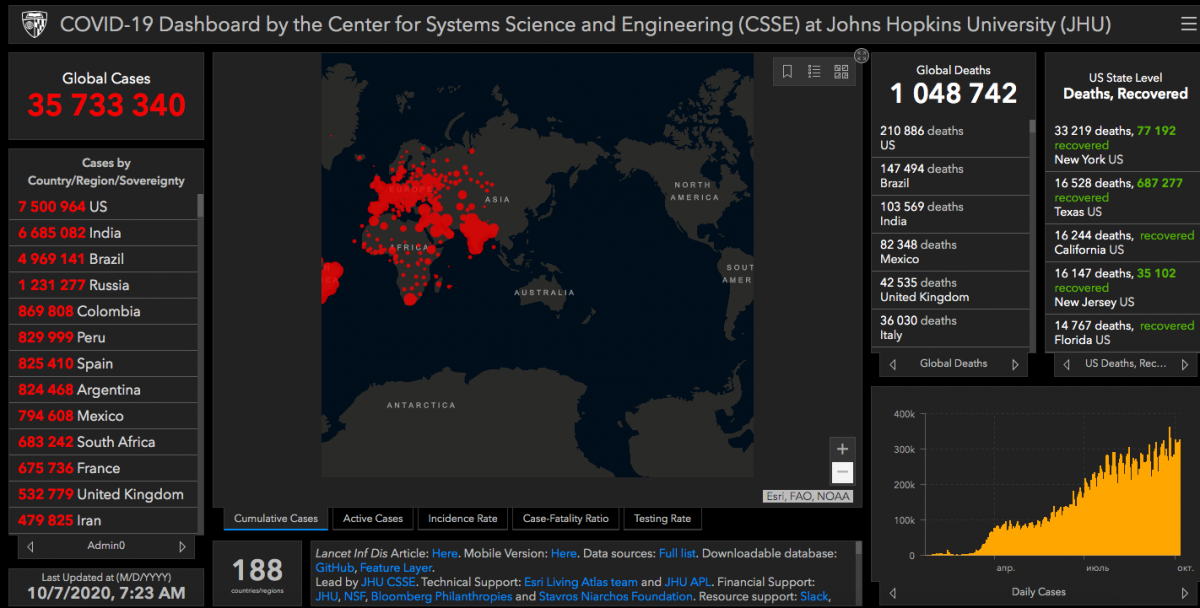
Task: Go to previous Admin0 list page
Action: [31, 546]
